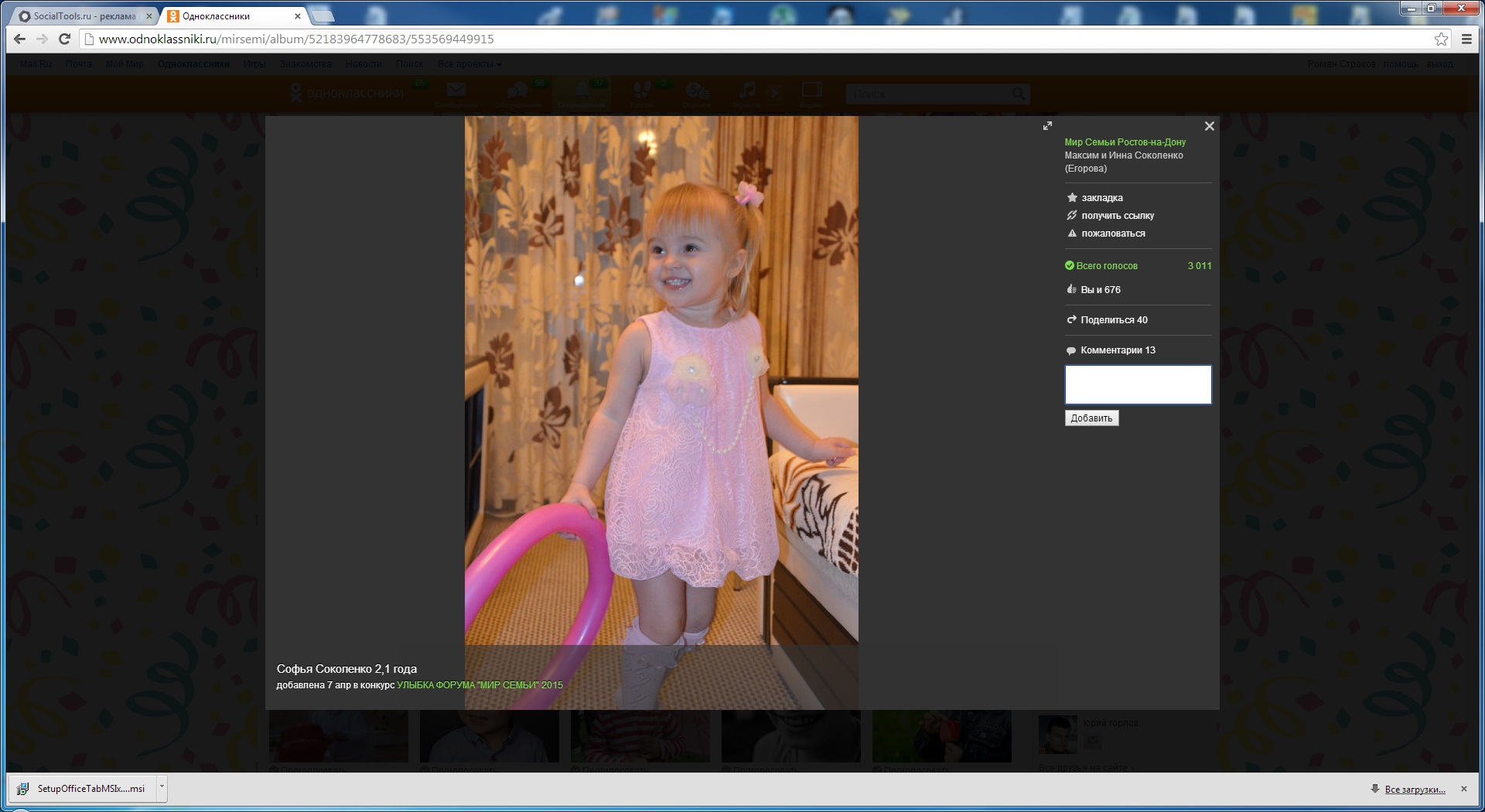The height and width of the screenshot is (812, 1485).
Task: Bookmark this page with the star icon
Action: [1442, 39]
